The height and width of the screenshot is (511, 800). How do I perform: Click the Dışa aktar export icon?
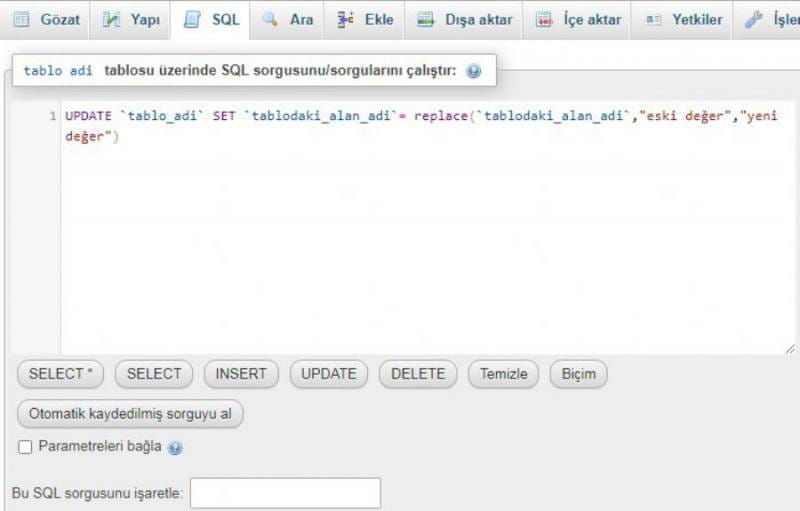(426, 19)
